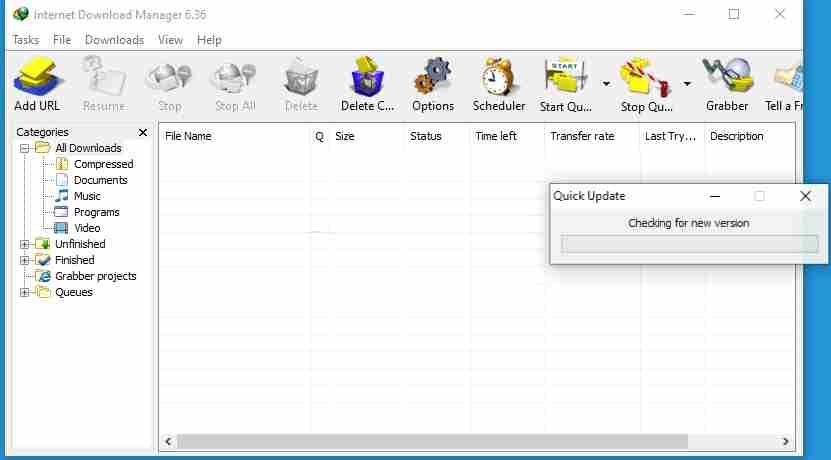Click the horizontal scrollbar thumb

(432, 441)
